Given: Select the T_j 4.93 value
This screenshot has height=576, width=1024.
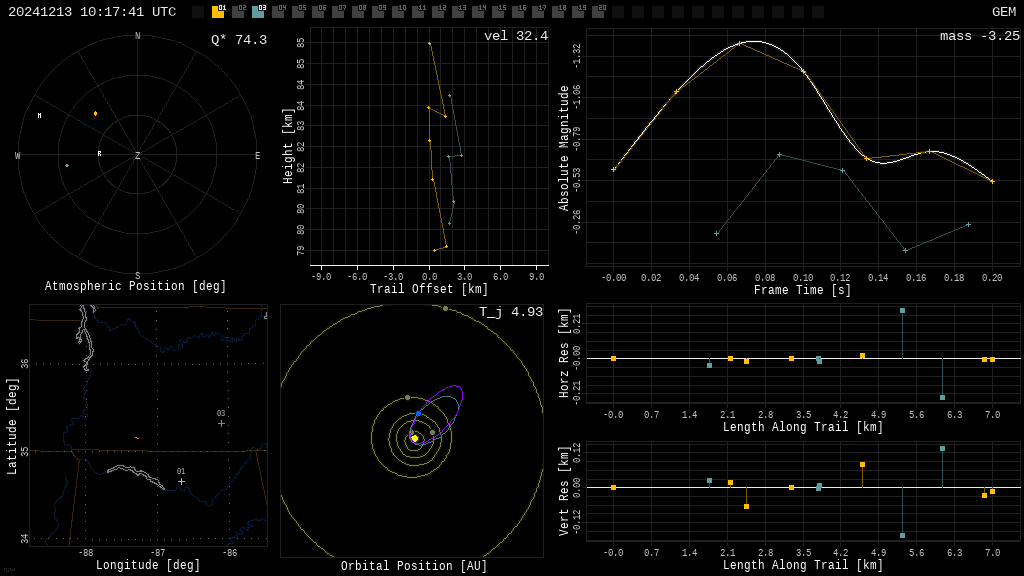Looking at the screenshot, I should (x=510, y=312).
